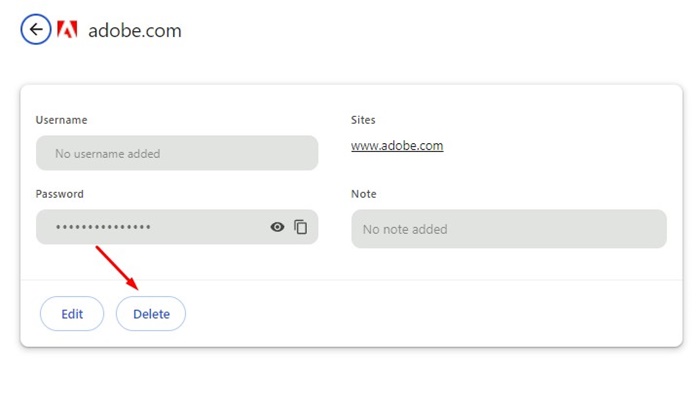The width and height of the screenshot is (700, 410).
Task: Reveal the password with the eye icon
Action: pos(277,227)
